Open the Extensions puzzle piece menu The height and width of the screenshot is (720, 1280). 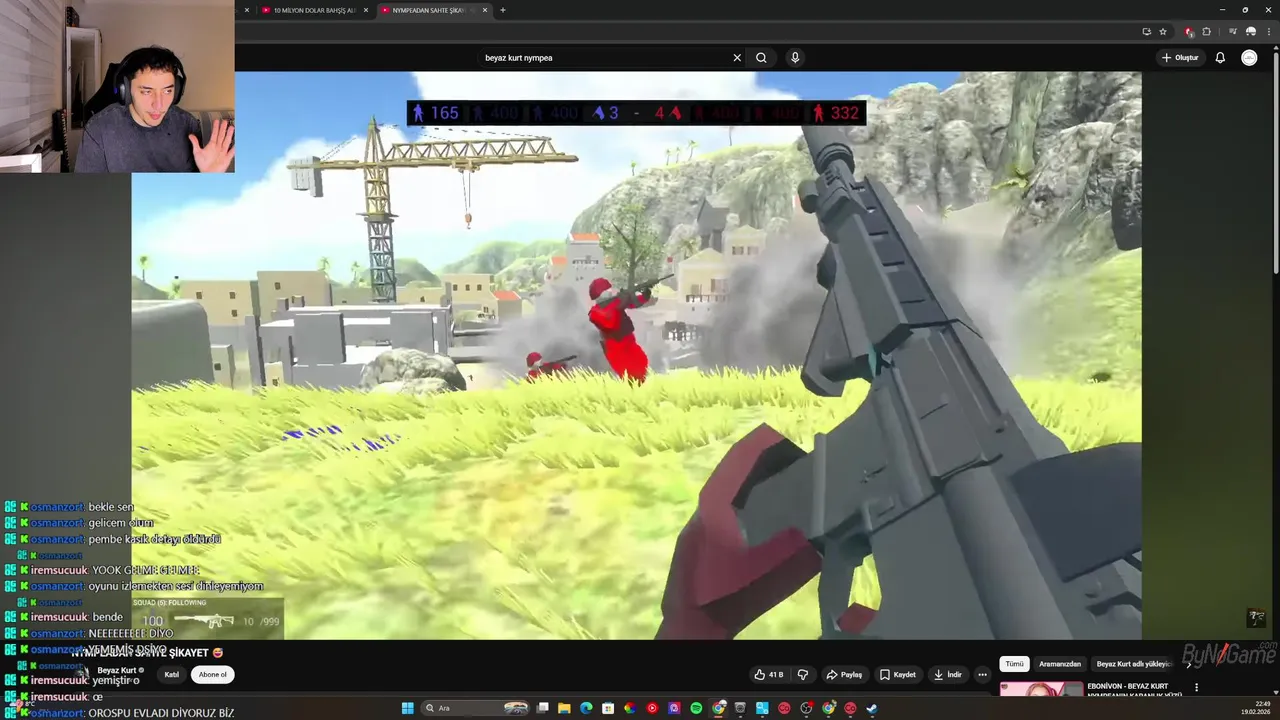(1206, 32)
